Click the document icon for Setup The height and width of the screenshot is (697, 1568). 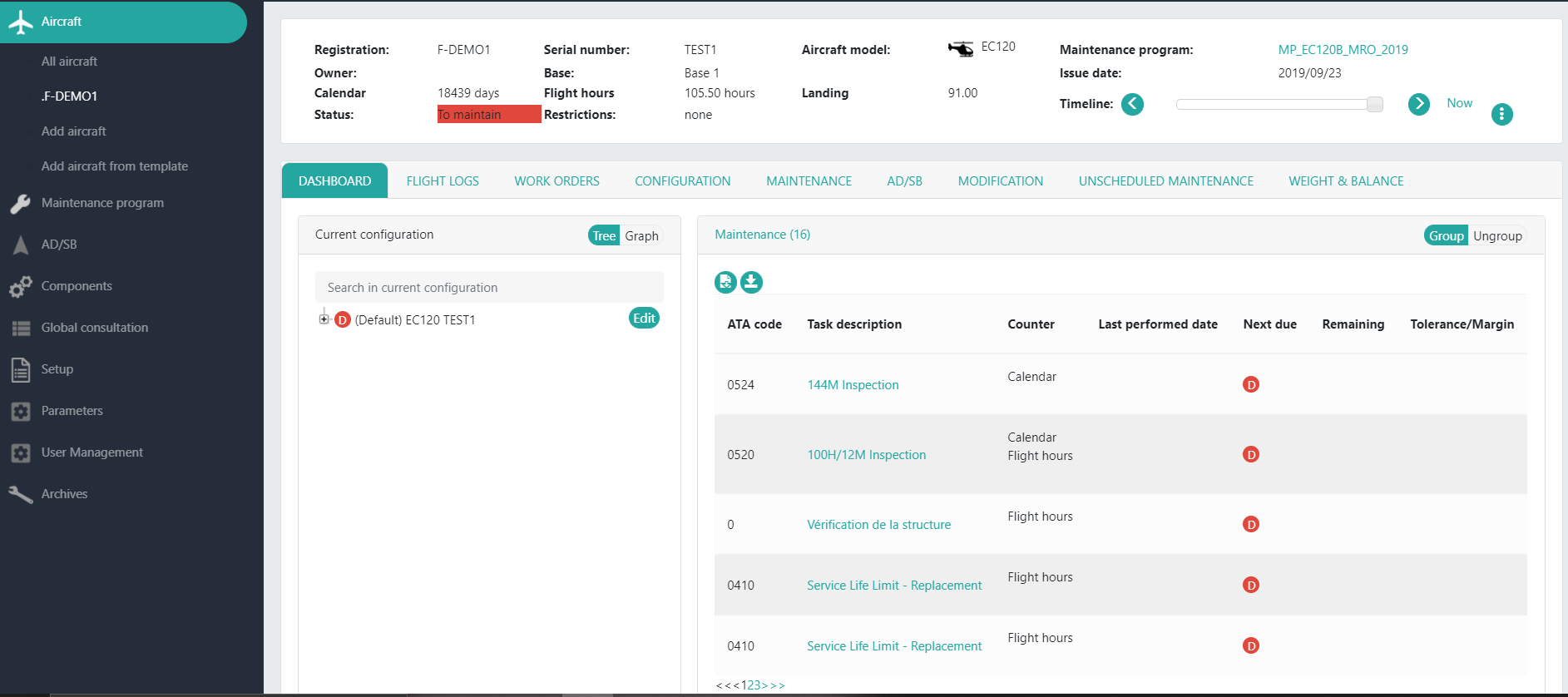tap(21, 370)
